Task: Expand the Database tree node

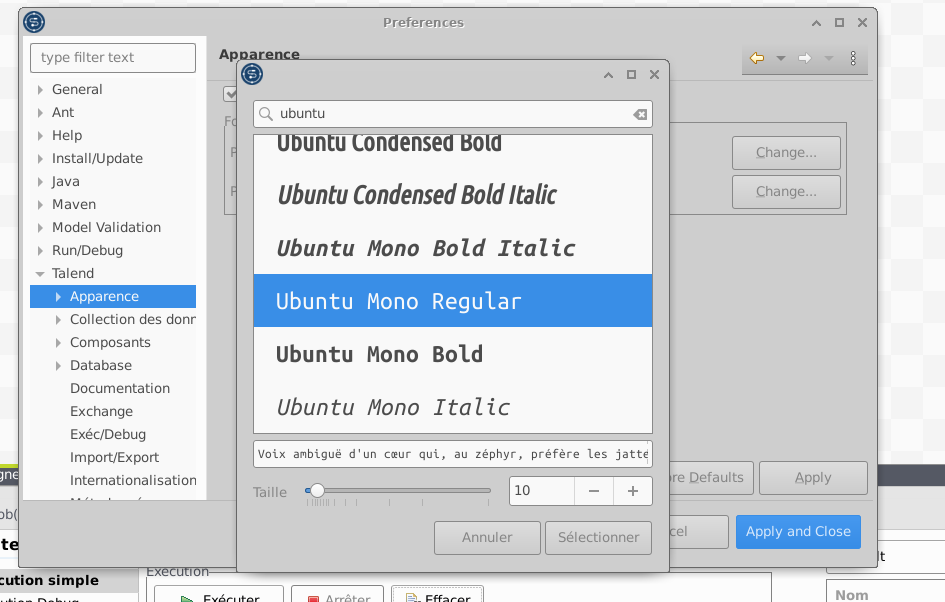Action: (58, 366)
